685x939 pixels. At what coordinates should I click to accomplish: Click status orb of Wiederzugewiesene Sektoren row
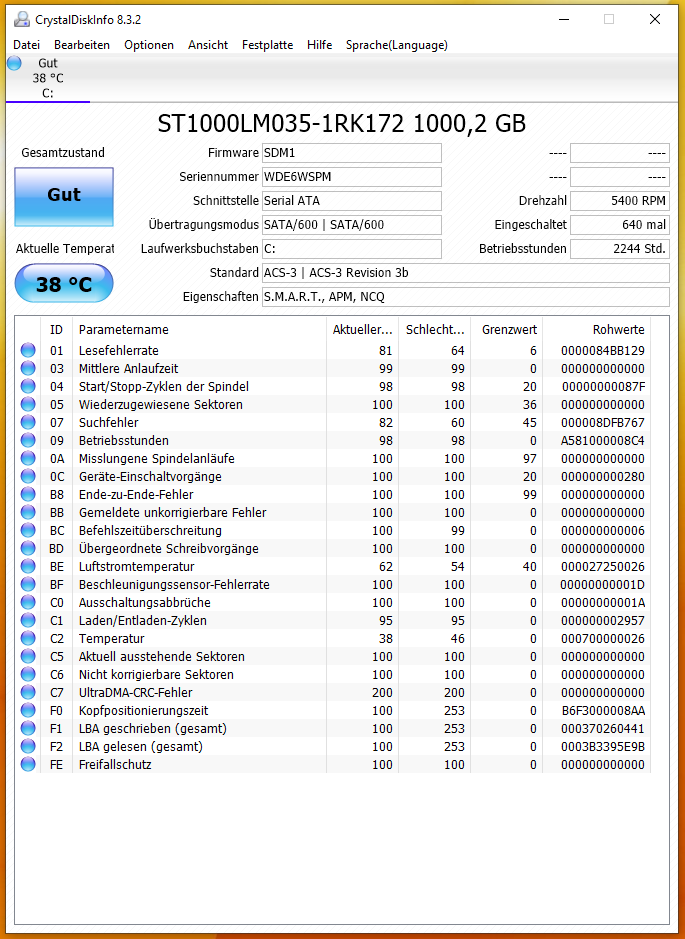(28, 404)
